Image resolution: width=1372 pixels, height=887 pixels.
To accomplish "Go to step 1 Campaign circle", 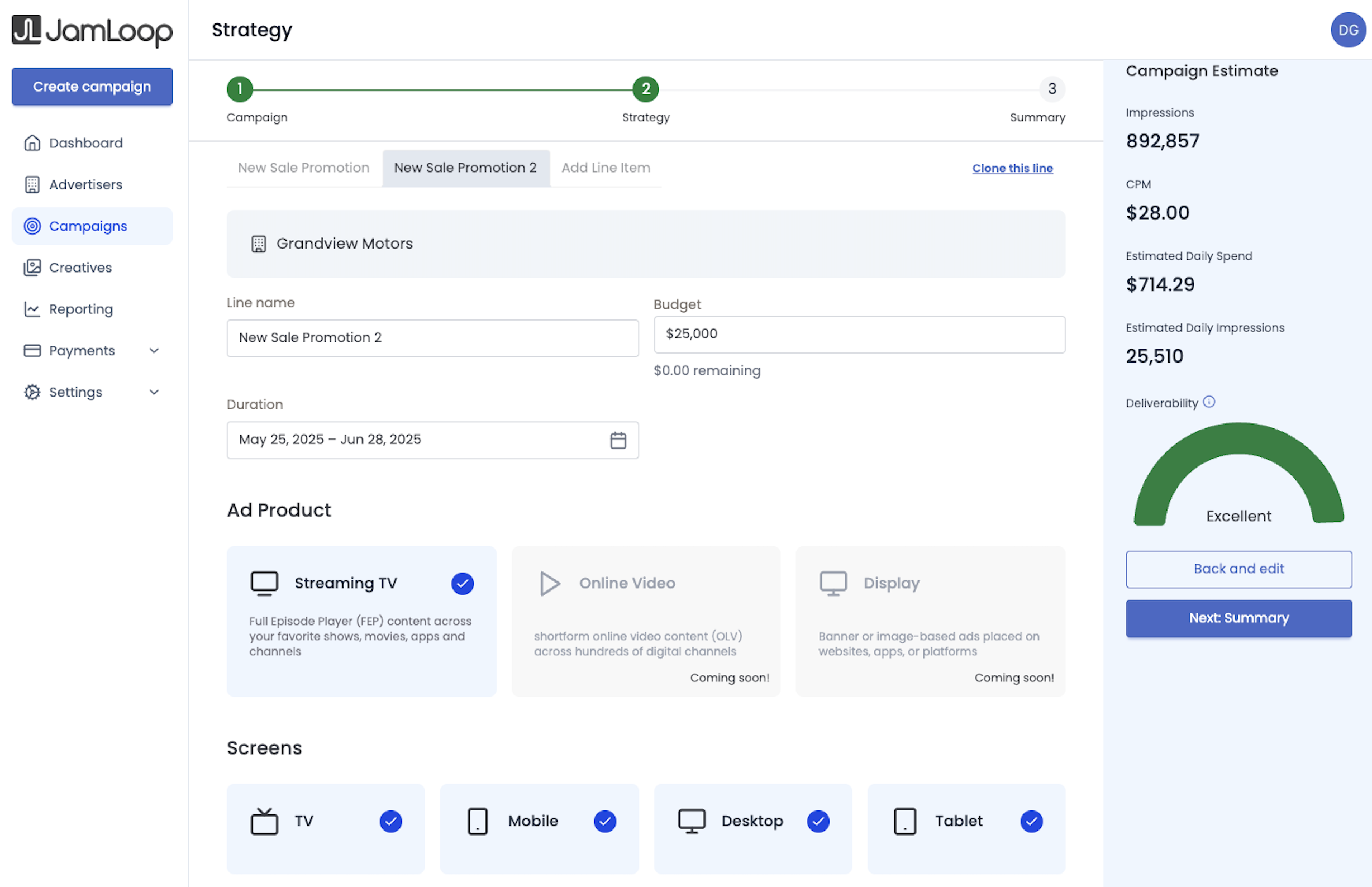I will [240, 89].
